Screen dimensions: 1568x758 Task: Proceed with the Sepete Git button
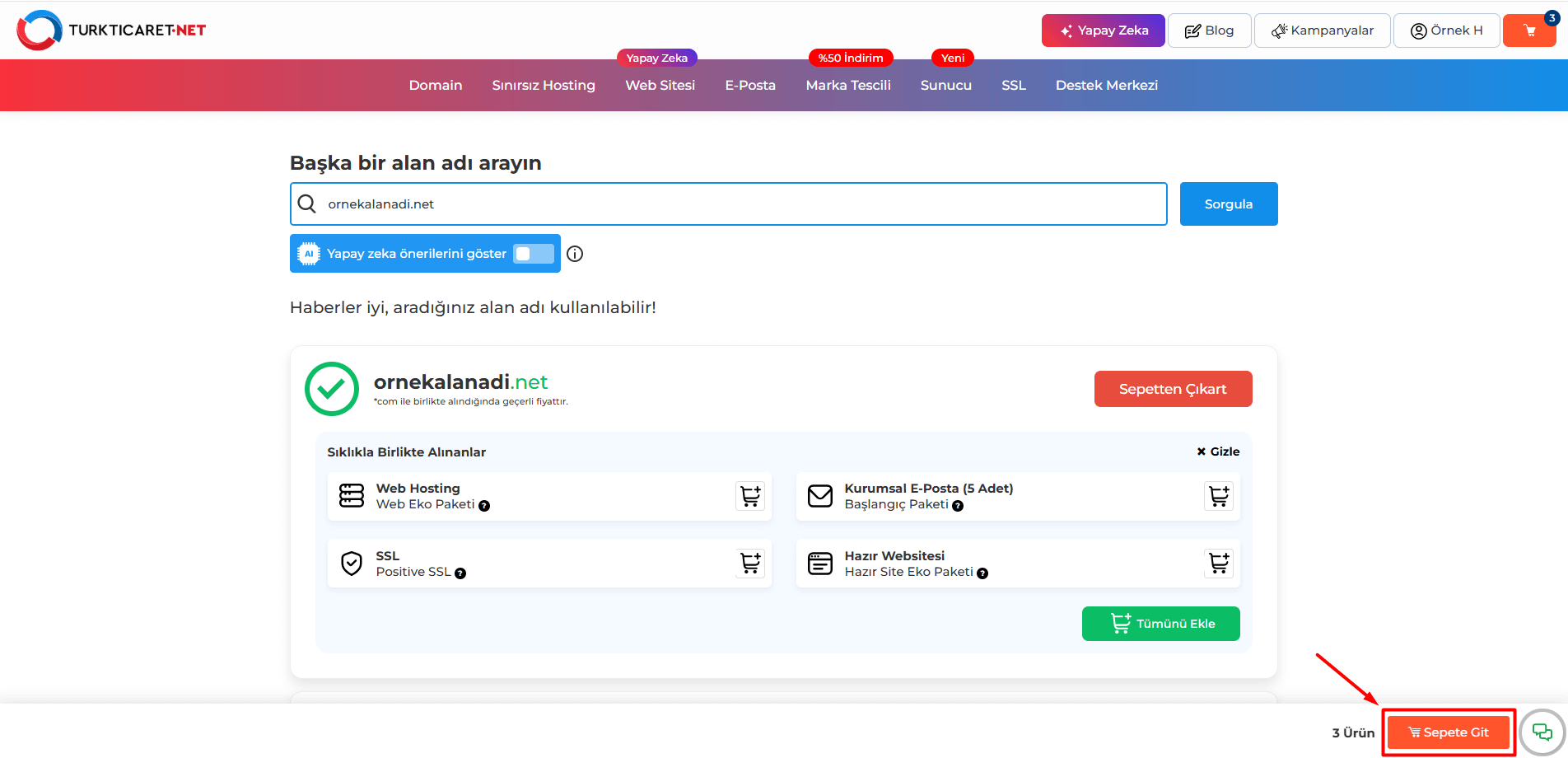point(1448,732)
